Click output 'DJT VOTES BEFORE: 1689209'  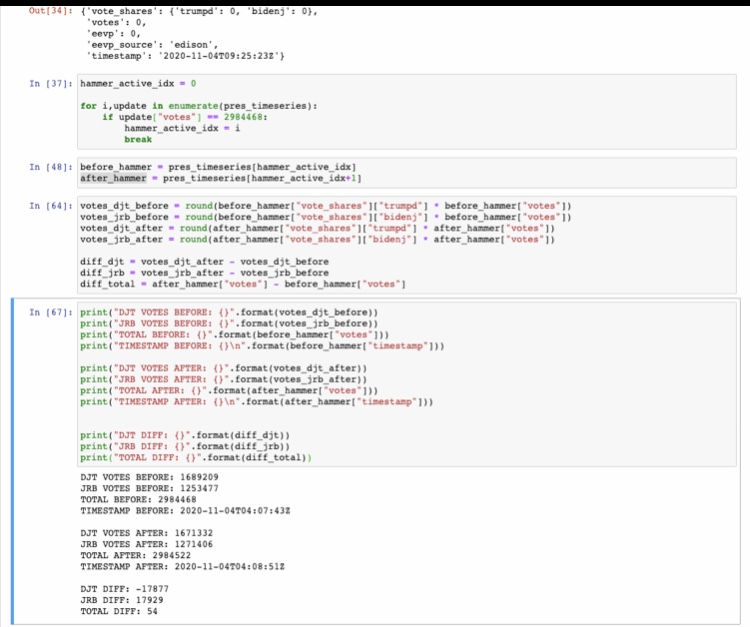point(149,477)
